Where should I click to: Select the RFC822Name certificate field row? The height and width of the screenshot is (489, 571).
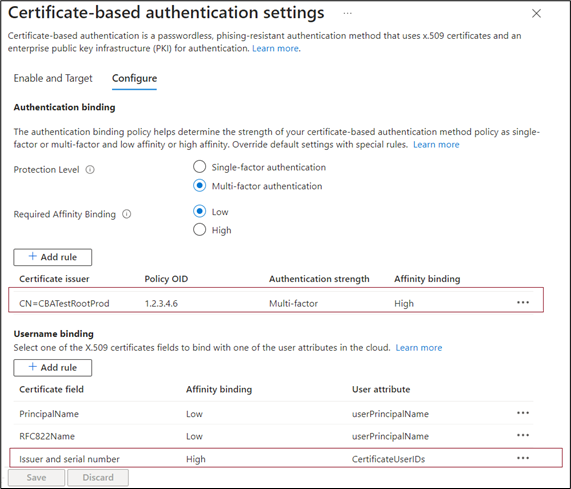click(273, 436)
